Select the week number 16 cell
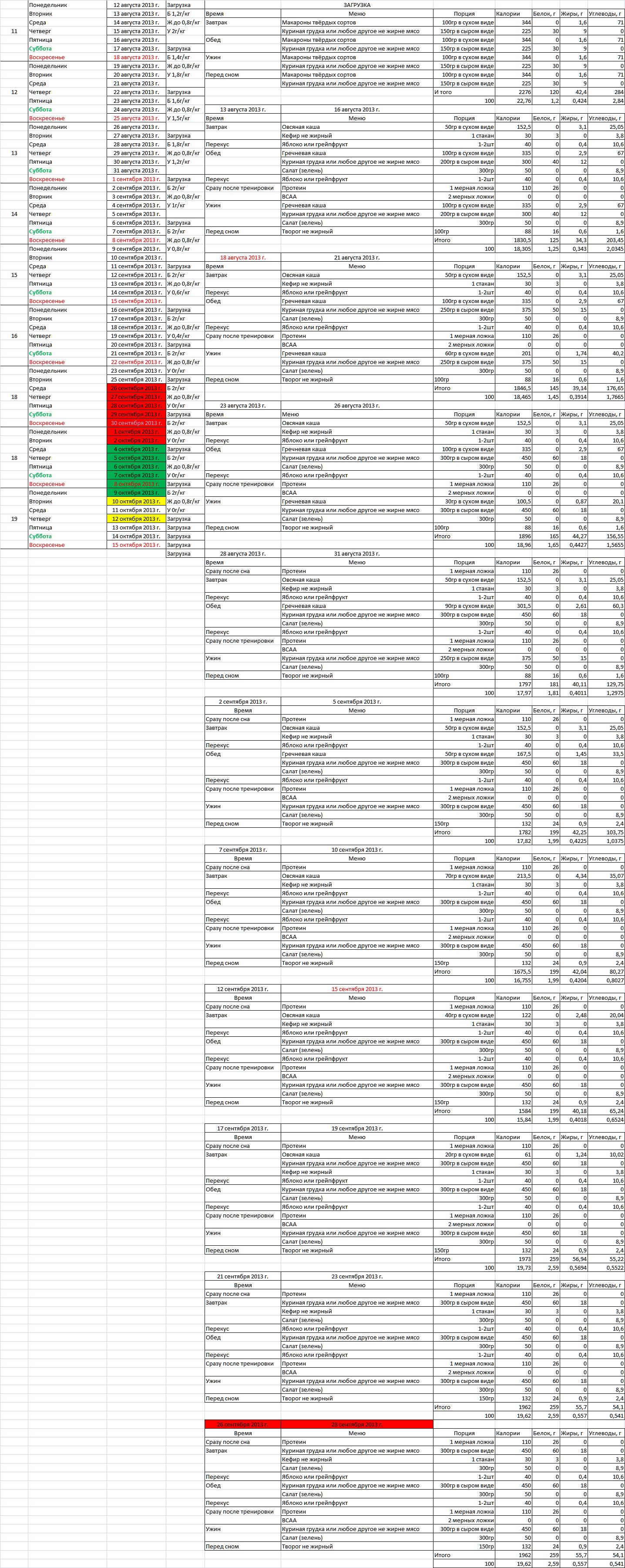 pyautogui.click(x=14, y=336)
